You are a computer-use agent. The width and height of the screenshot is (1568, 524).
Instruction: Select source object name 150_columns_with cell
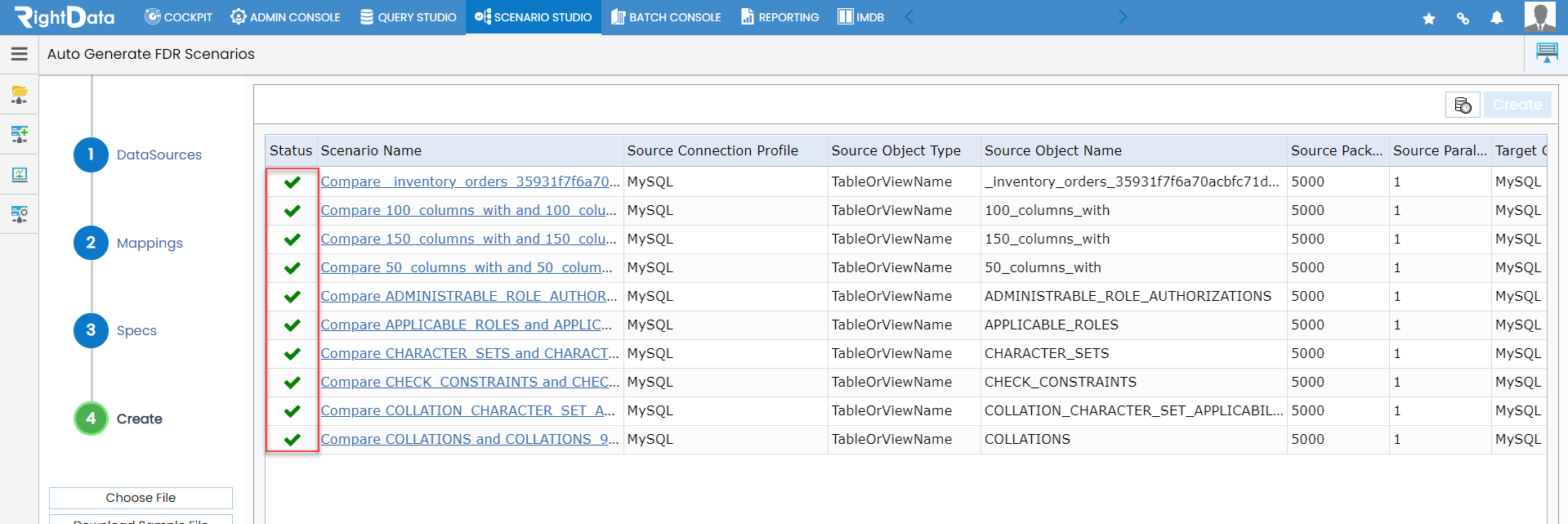[1134, 239]
